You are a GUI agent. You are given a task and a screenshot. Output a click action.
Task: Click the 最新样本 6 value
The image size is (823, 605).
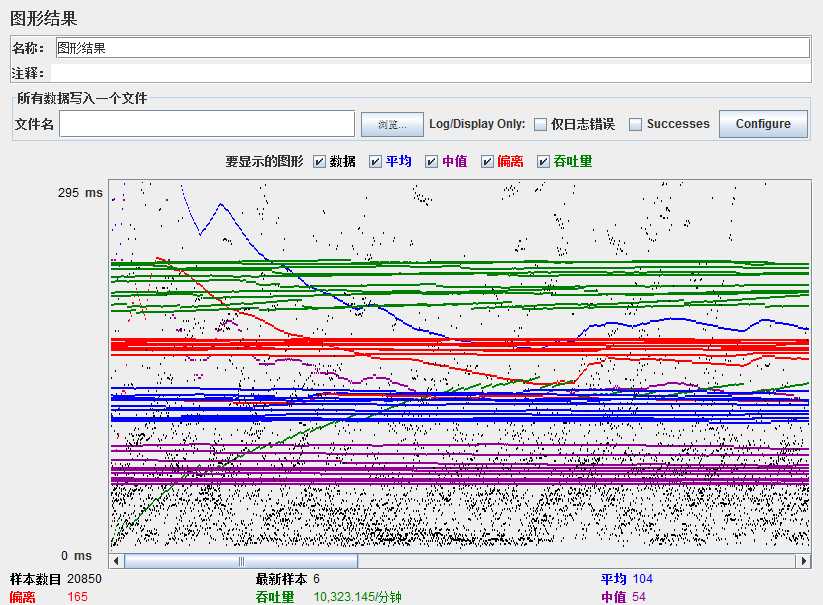tap(316, 579)
